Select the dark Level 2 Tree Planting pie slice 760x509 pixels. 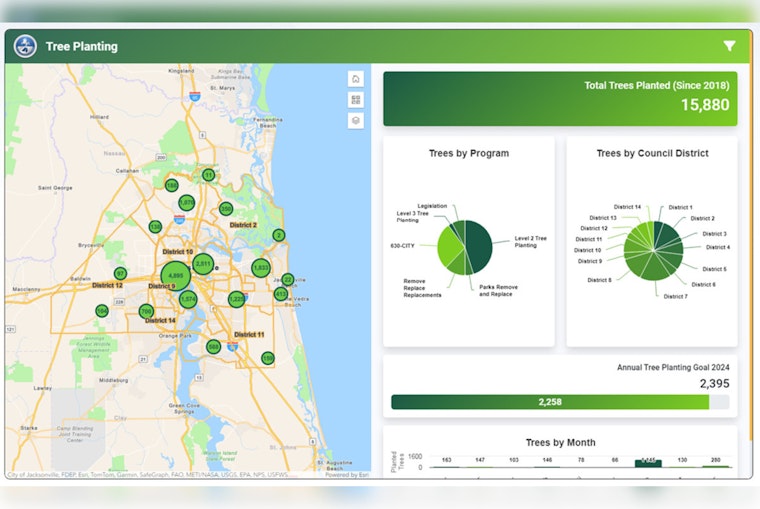[478, 246]
